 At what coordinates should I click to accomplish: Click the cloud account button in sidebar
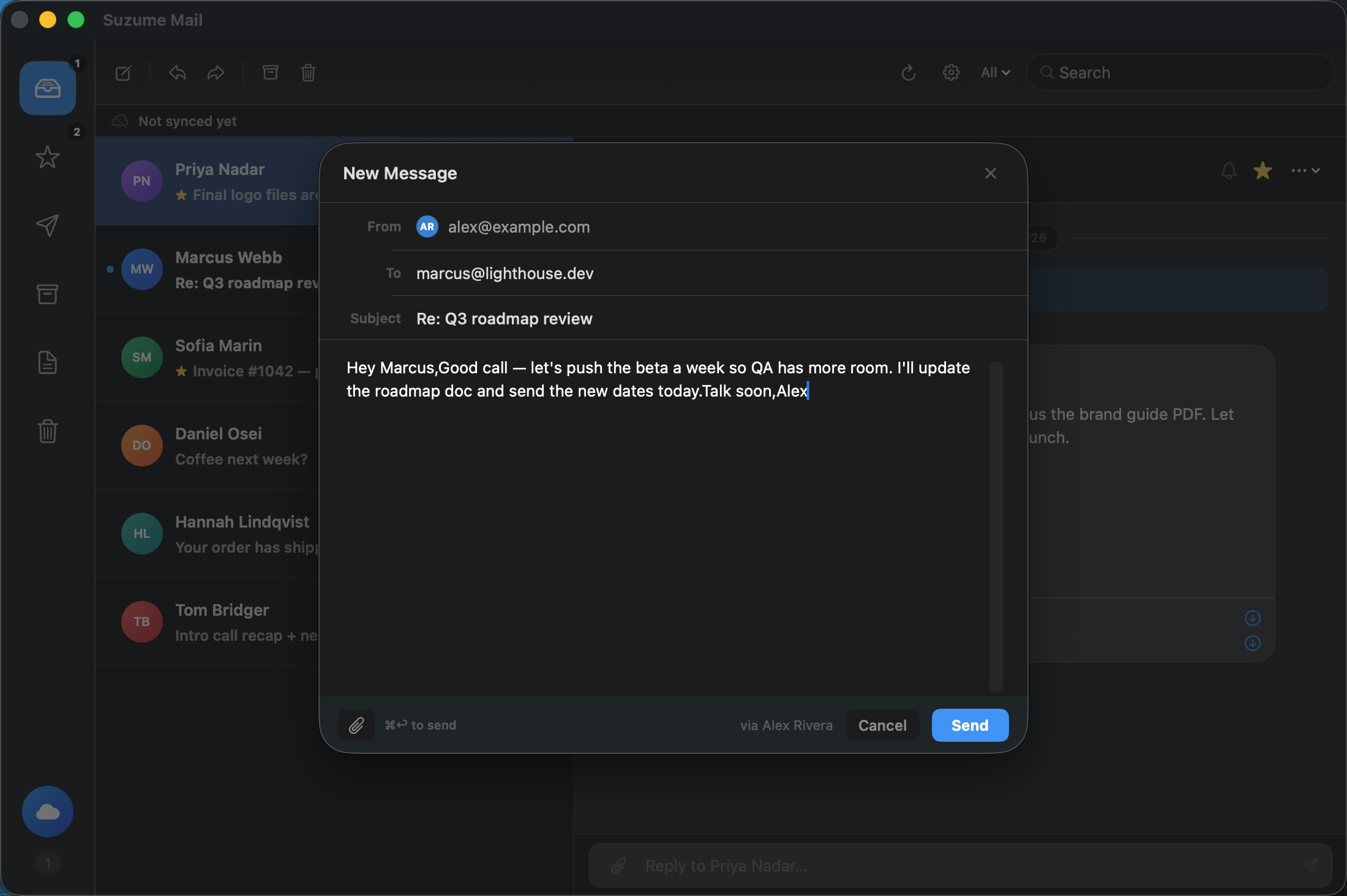coord(48,812)
